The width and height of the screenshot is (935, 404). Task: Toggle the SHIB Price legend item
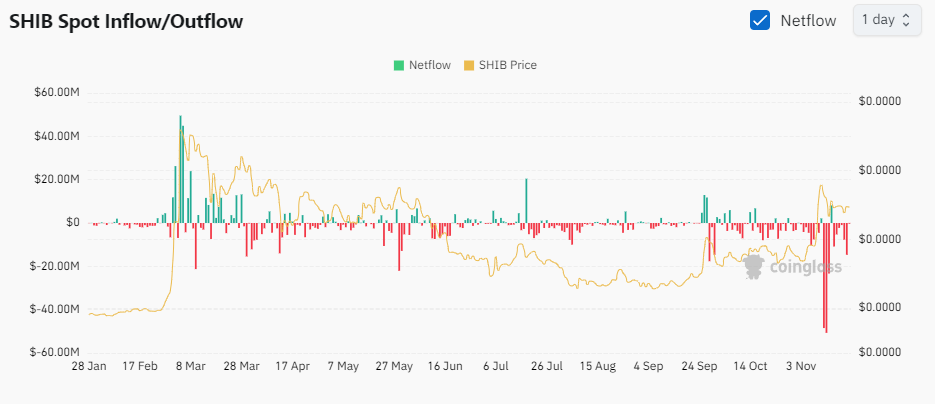click(x=500, y=65)
